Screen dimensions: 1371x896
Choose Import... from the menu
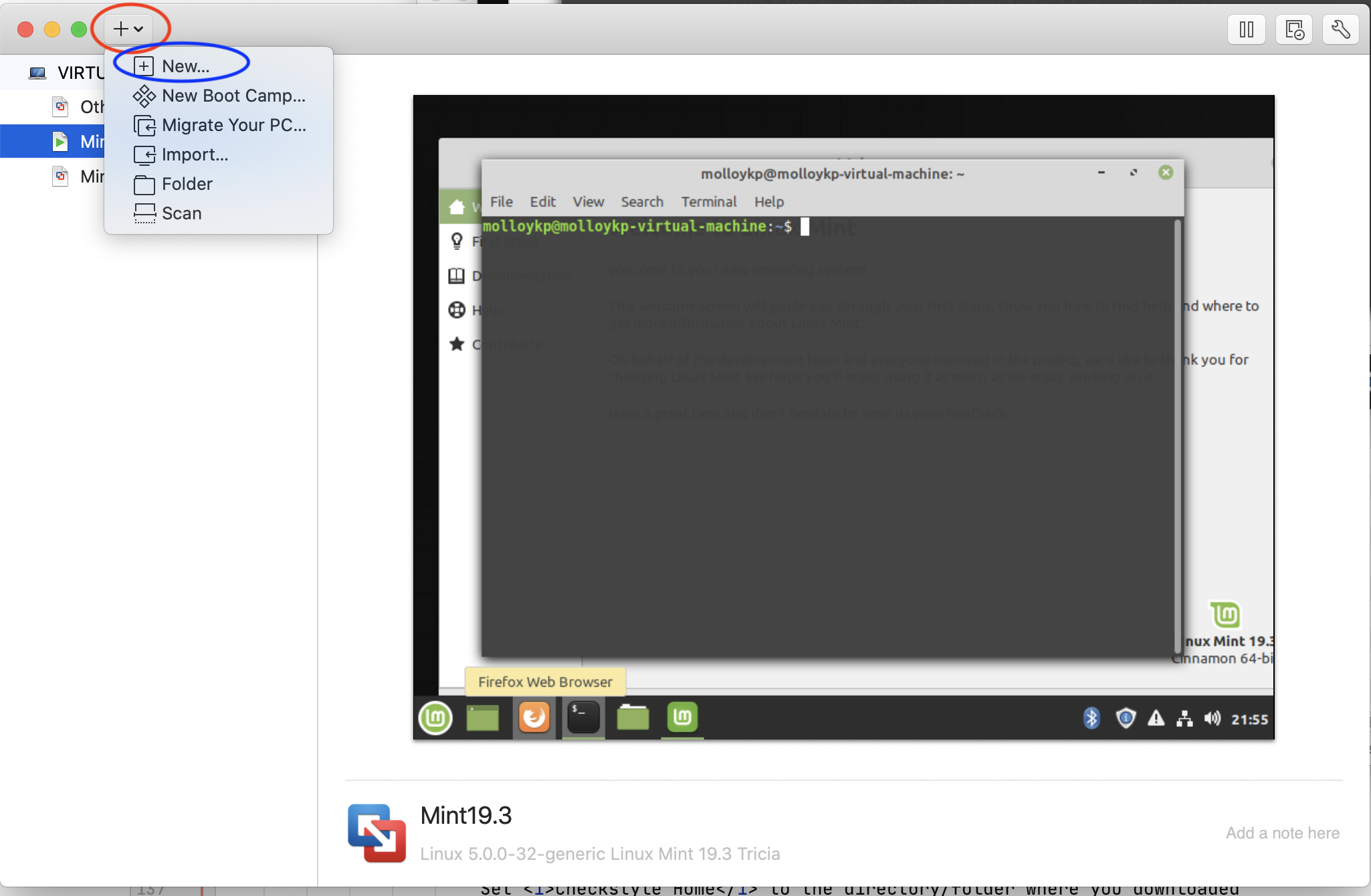click(195, 154)
